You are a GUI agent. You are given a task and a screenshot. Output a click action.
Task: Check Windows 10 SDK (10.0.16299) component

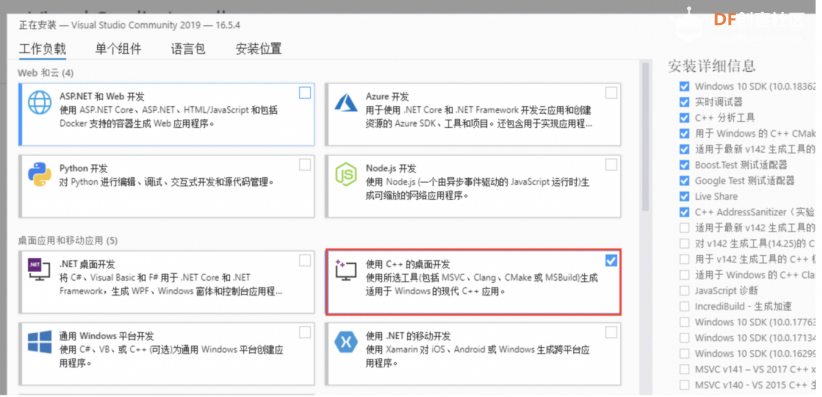pyautogui.click(x=684, y=353)
